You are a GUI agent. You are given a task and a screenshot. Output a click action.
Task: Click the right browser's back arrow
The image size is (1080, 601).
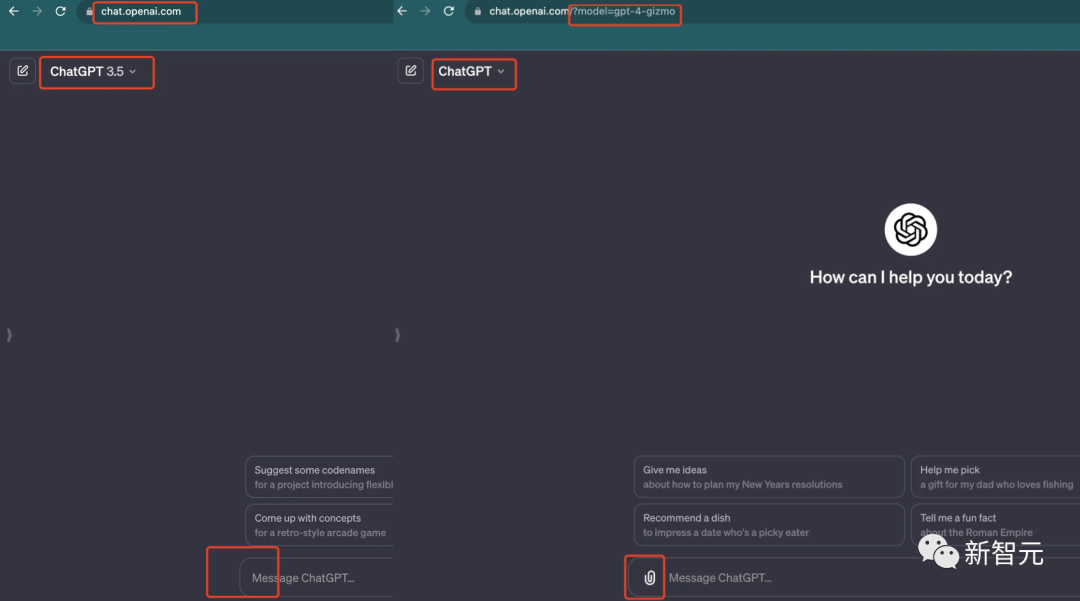tap(402, 11)
